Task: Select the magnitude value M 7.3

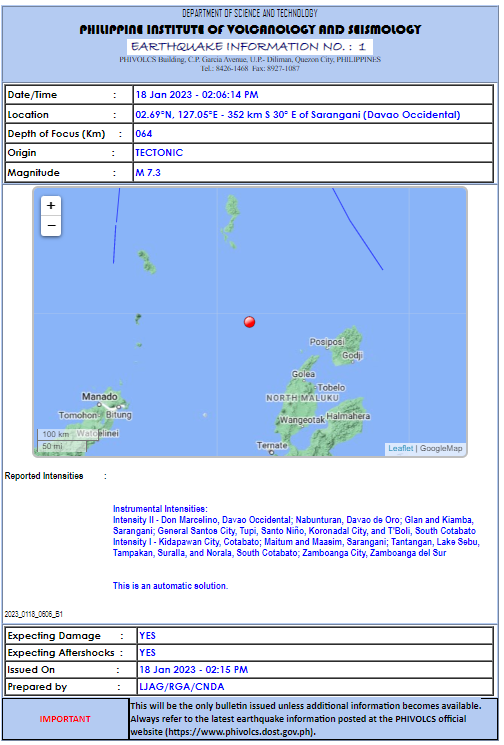Action: 148,172
